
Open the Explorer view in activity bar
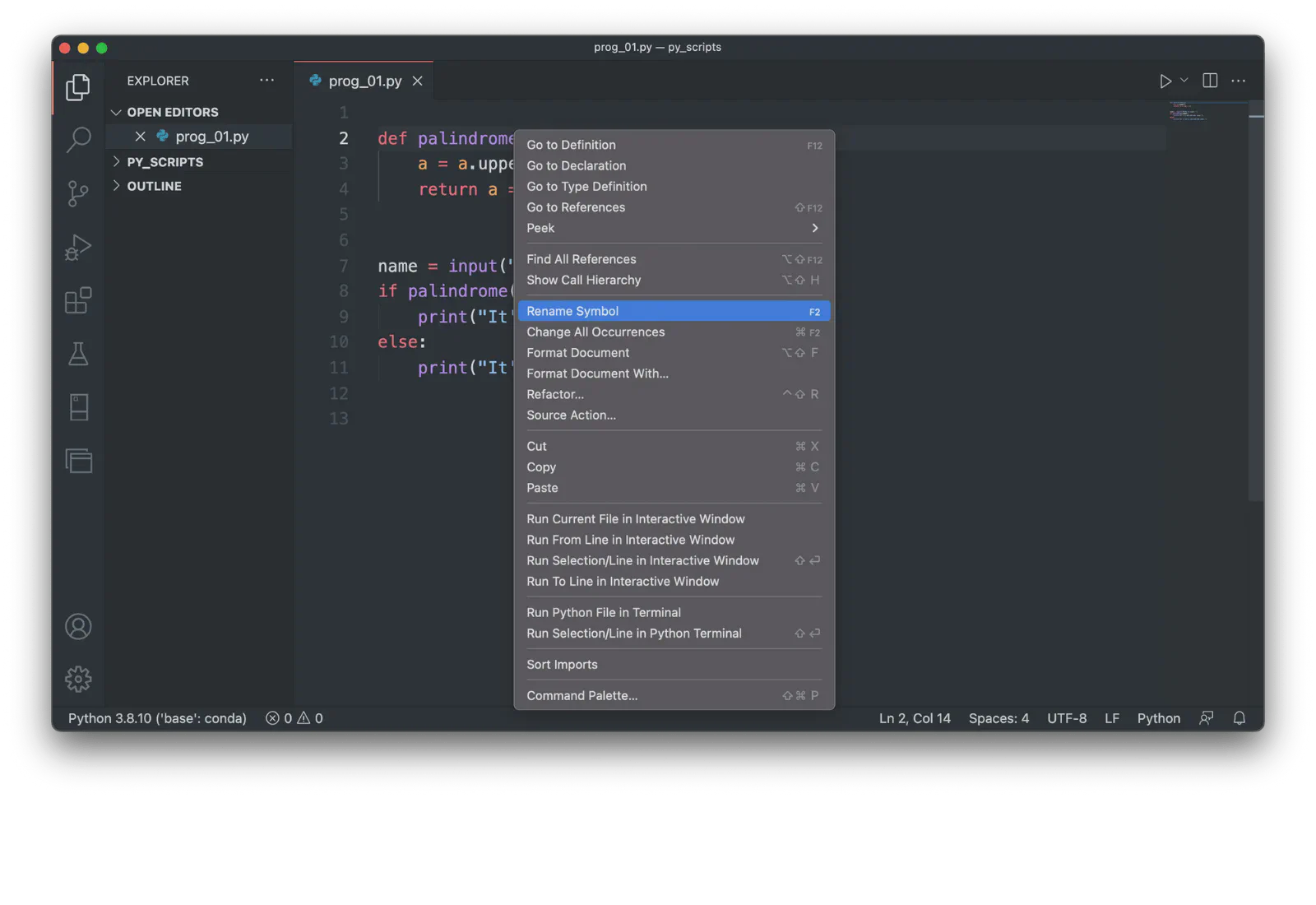(x=78, y=87)
